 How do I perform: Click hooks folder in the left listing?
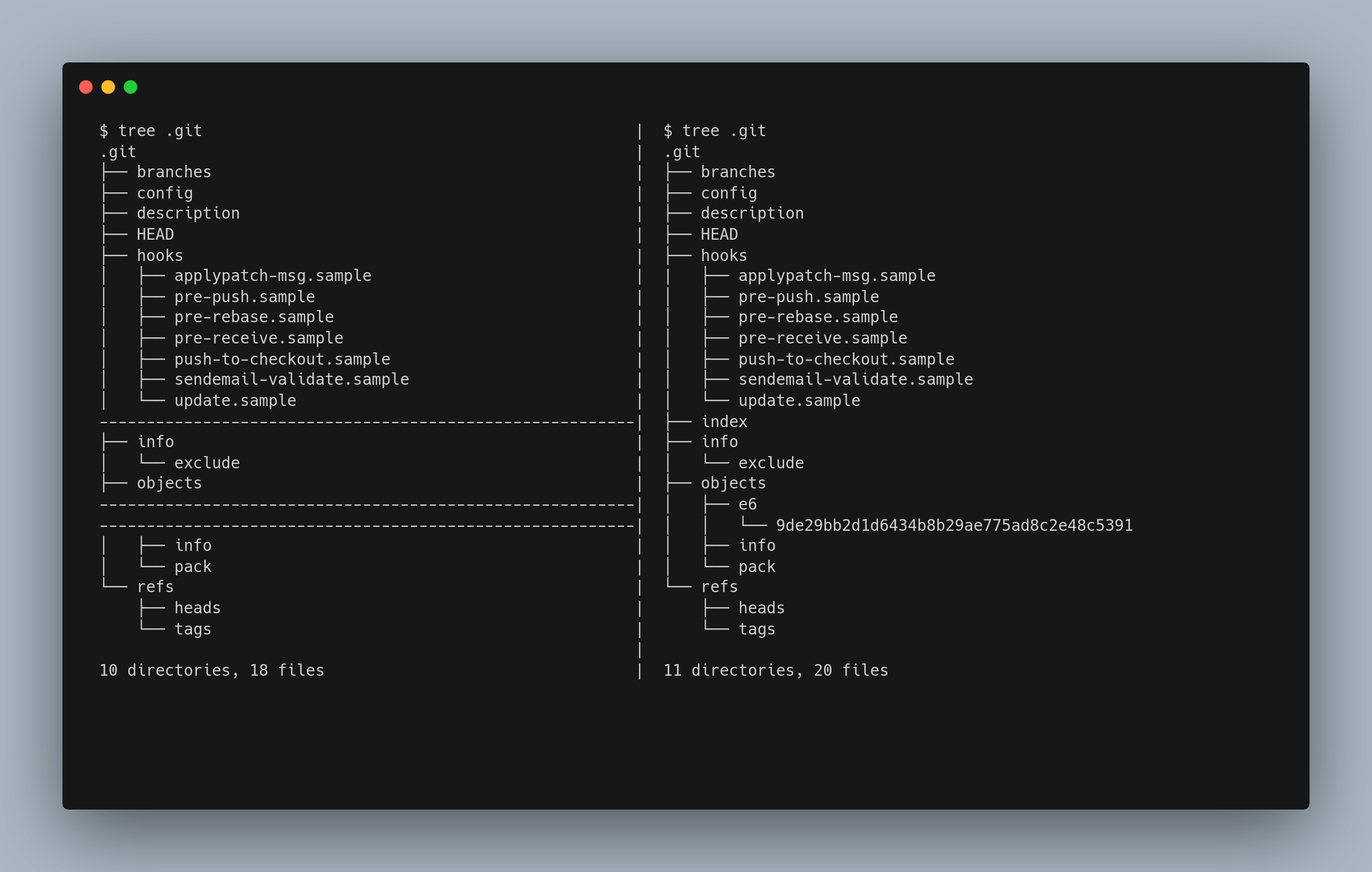(160, 255)
